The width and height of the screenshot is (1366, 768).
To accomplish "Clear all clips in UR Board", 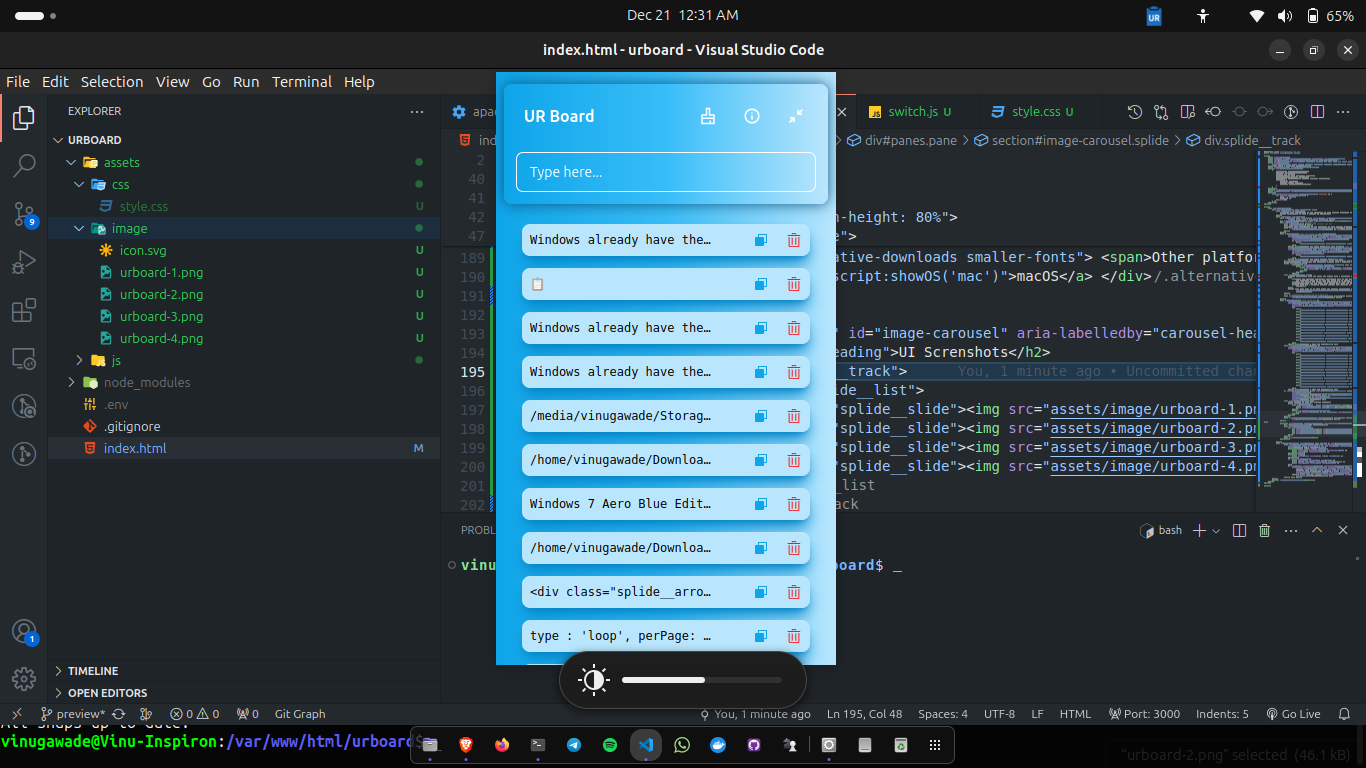I will pos(708,116).
